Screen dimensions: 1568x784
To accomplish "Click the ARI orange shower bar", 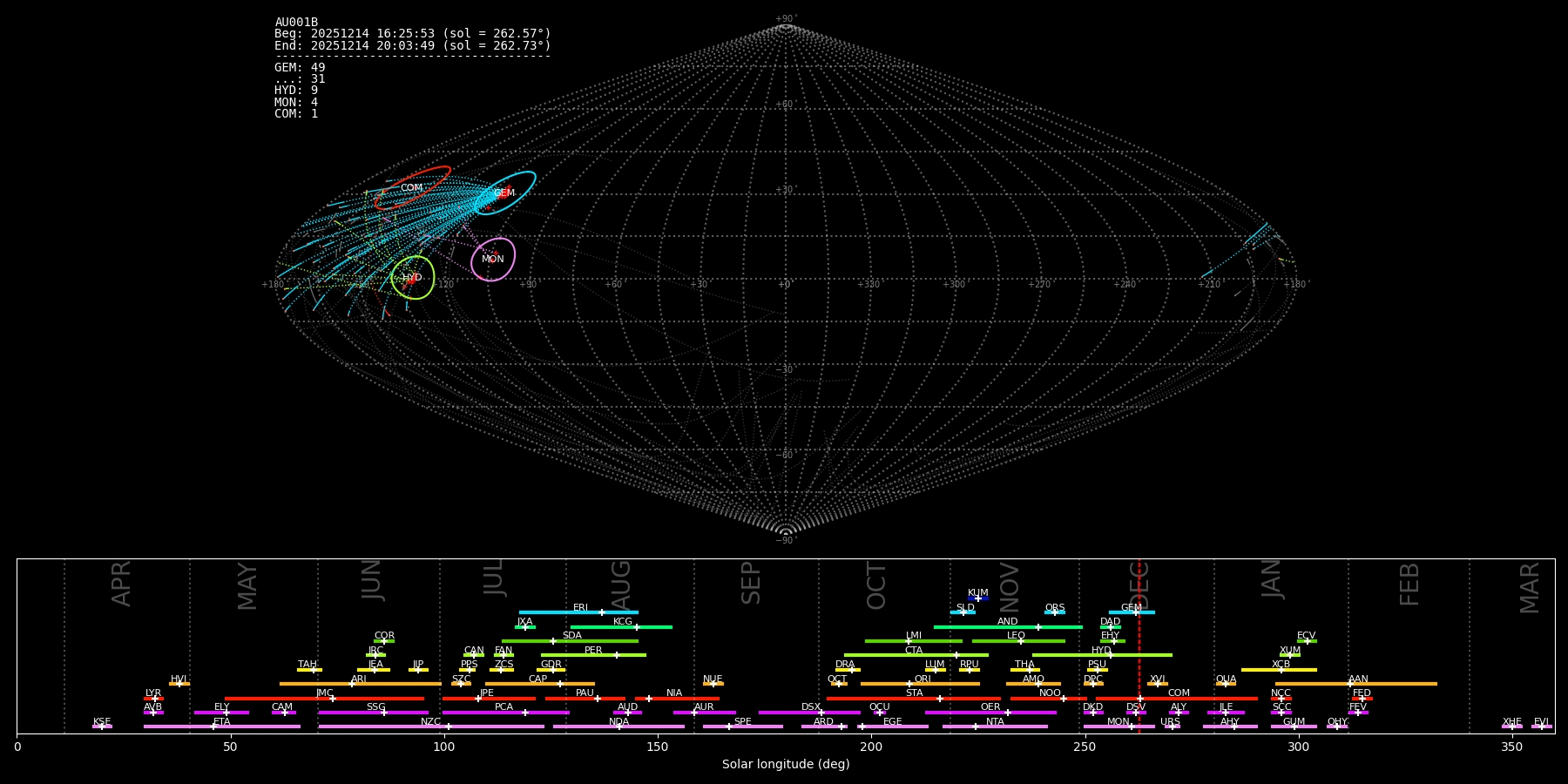I will [360, 684].
